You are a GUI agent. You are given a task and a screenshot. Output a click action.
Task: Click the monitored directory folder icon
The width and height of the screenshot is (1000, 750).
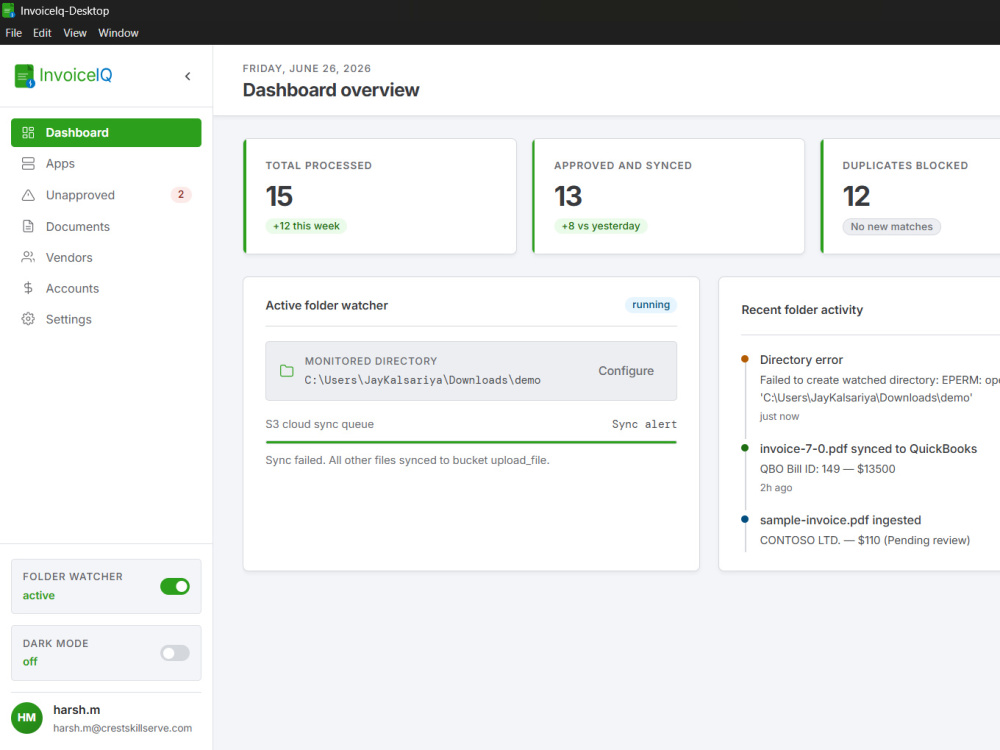click(287, 371)
